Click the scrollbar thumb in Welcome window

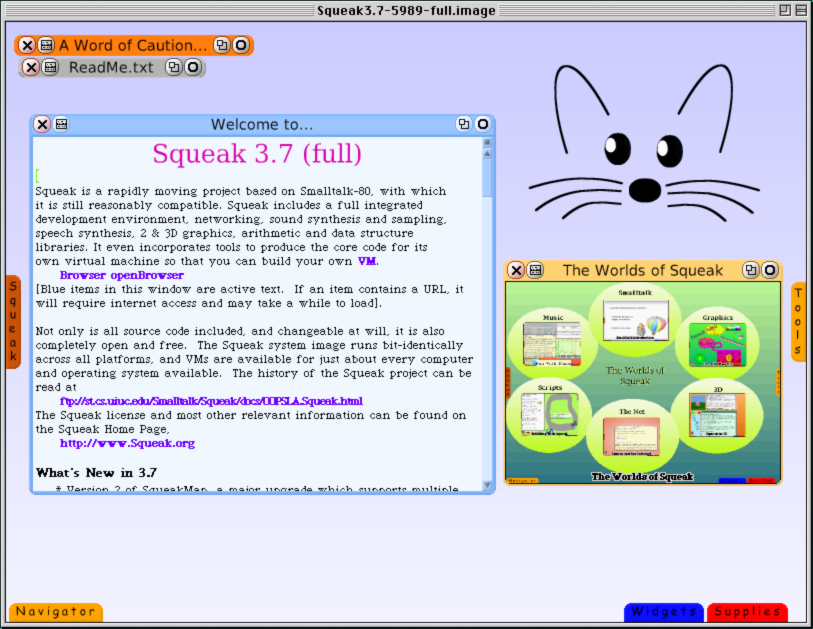click(x=487, y=178)
